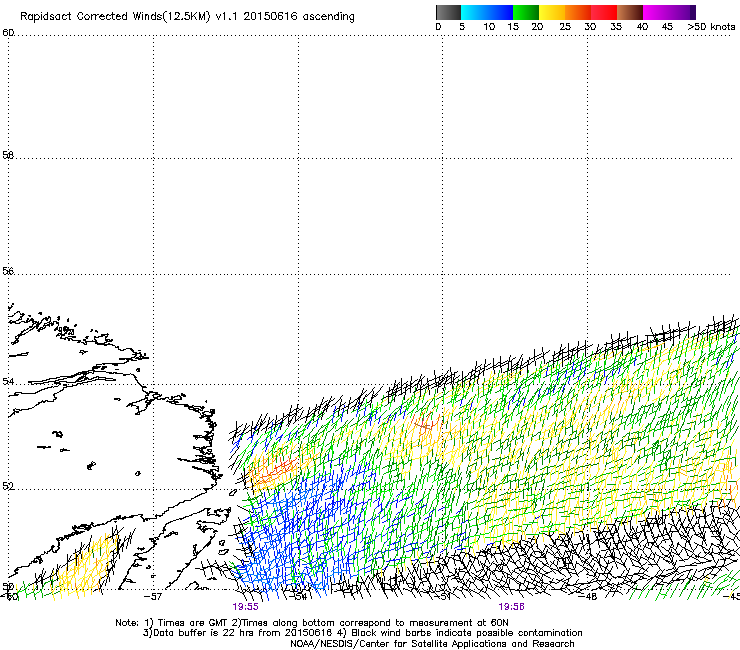Click latitude label '54'
The width and height of the screenshot is (740, 650).
pyautogui.click(x=7, y=381)
